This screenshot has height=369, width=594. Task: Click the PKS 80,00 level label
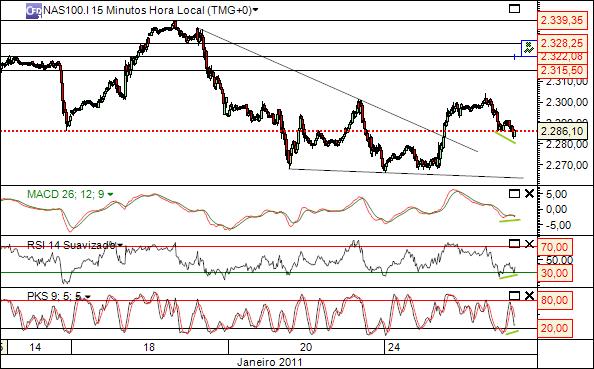[555, 300]
